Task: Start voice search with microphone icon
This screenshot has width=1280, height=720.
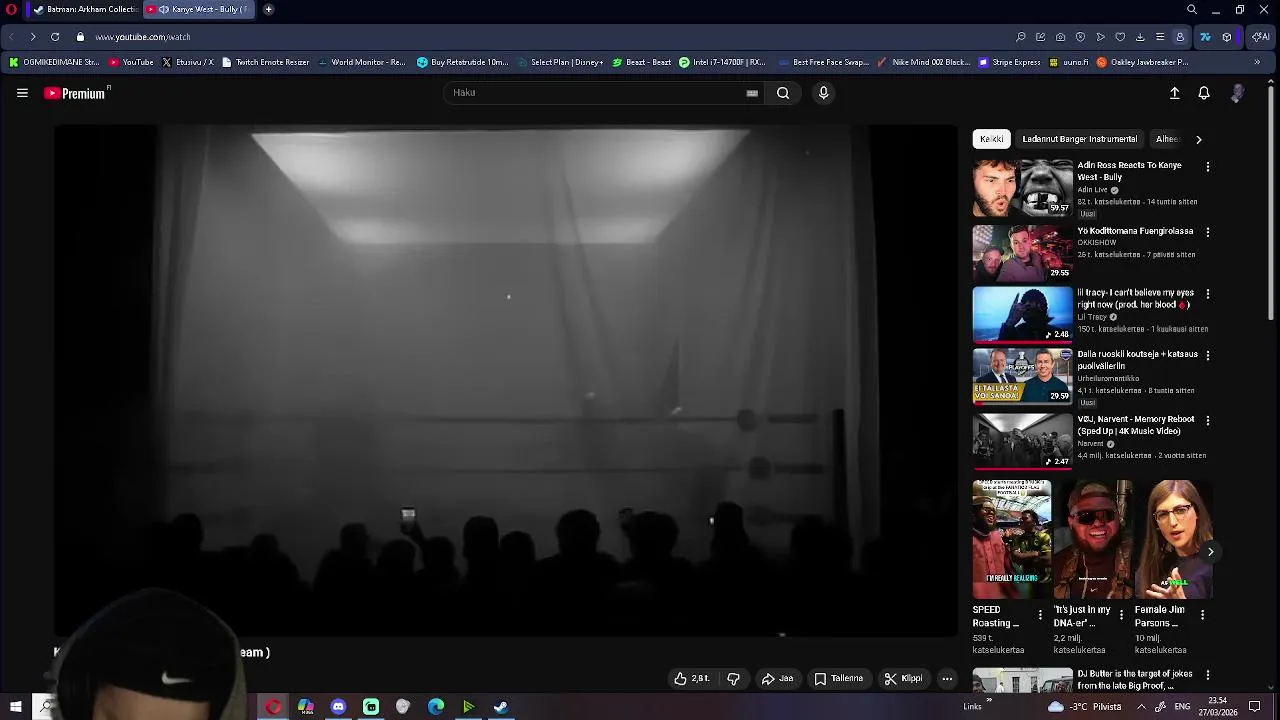Action: pos(823,93)
